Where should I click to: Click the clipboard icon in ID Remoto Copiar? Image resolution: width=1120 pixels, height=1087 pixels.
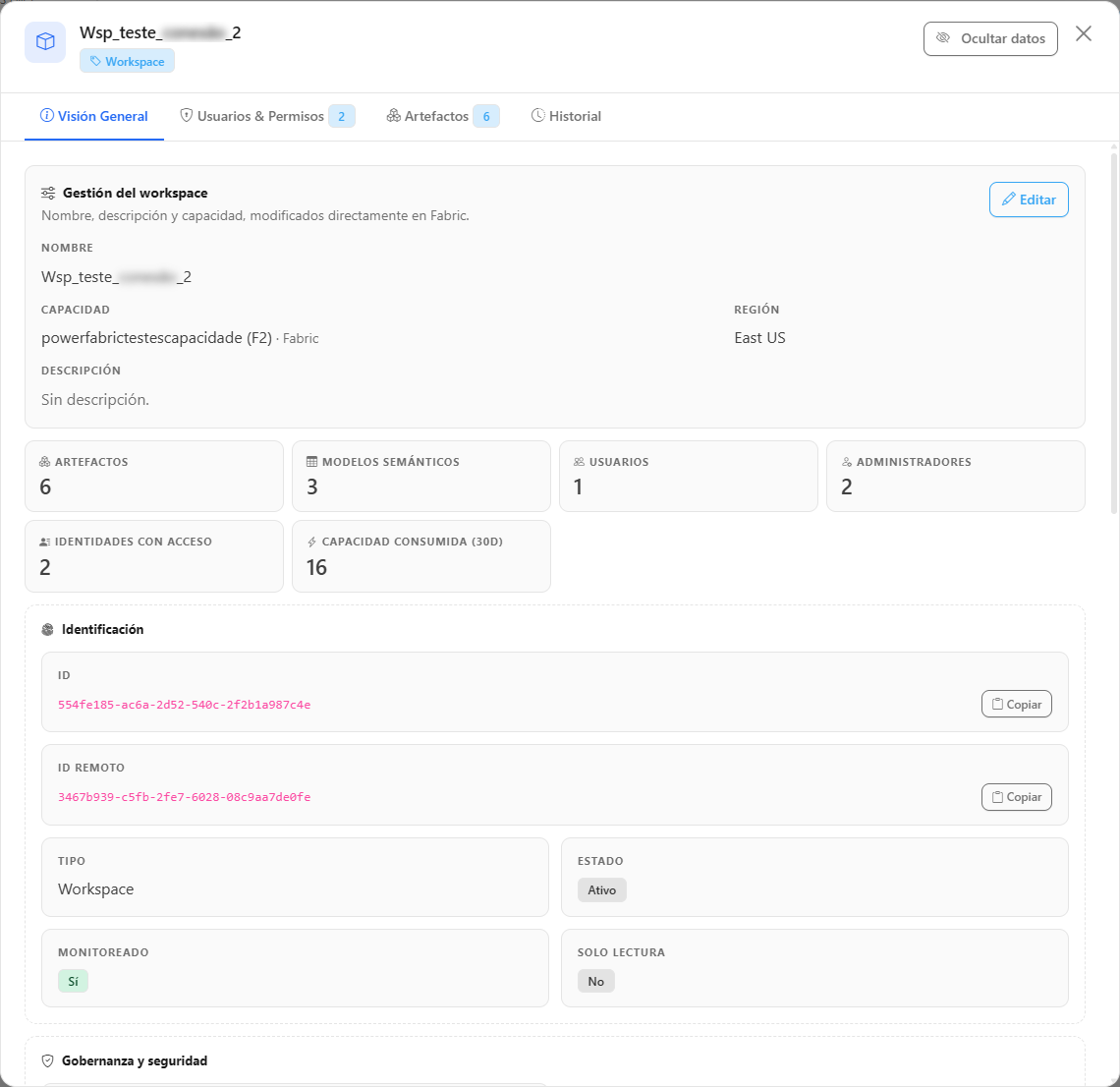998,797
